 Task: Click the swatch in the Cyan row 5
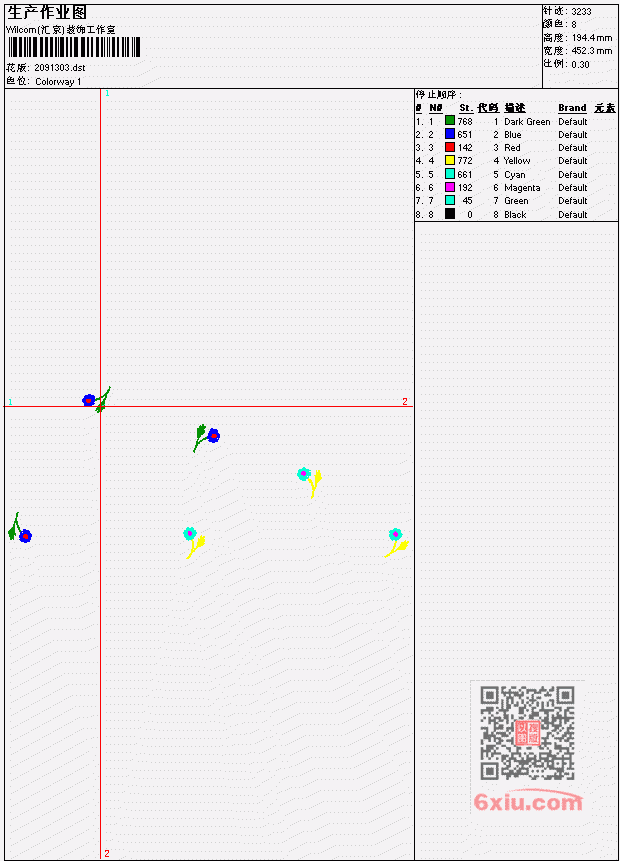(x=450, y=174)
